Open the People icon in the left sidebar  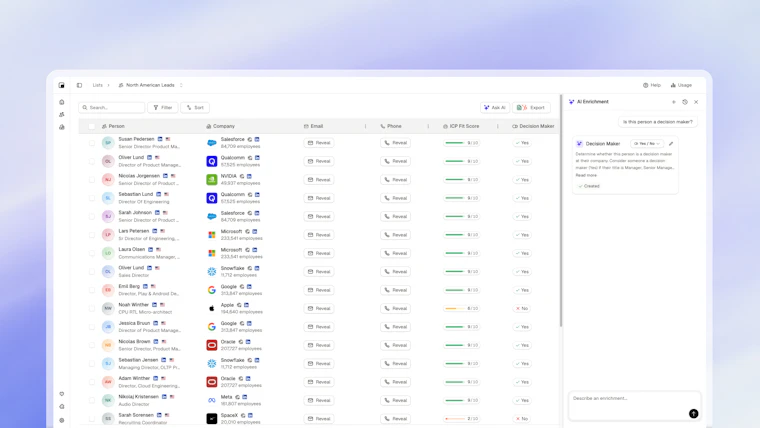tap(62, 115)
